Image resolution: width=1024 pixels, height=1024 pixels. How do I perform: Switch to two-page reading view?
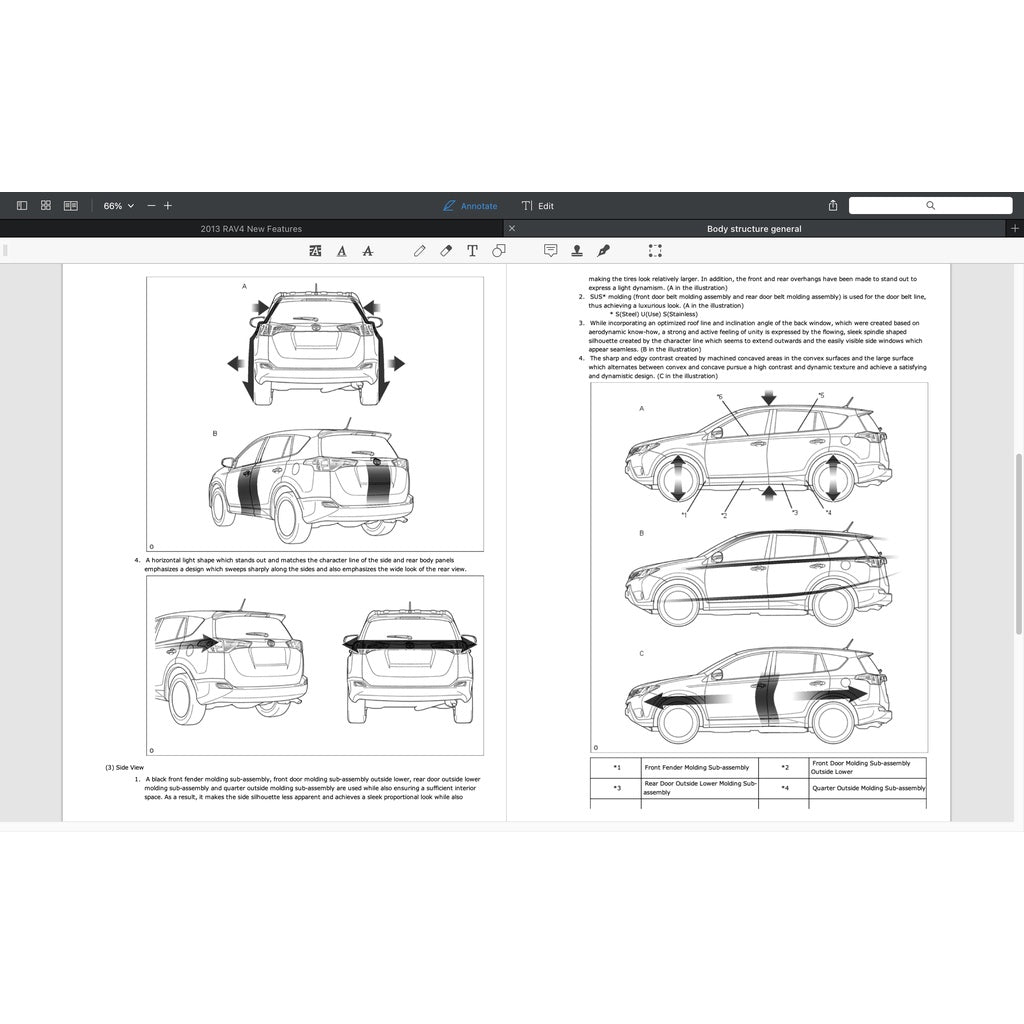(71, 205)
